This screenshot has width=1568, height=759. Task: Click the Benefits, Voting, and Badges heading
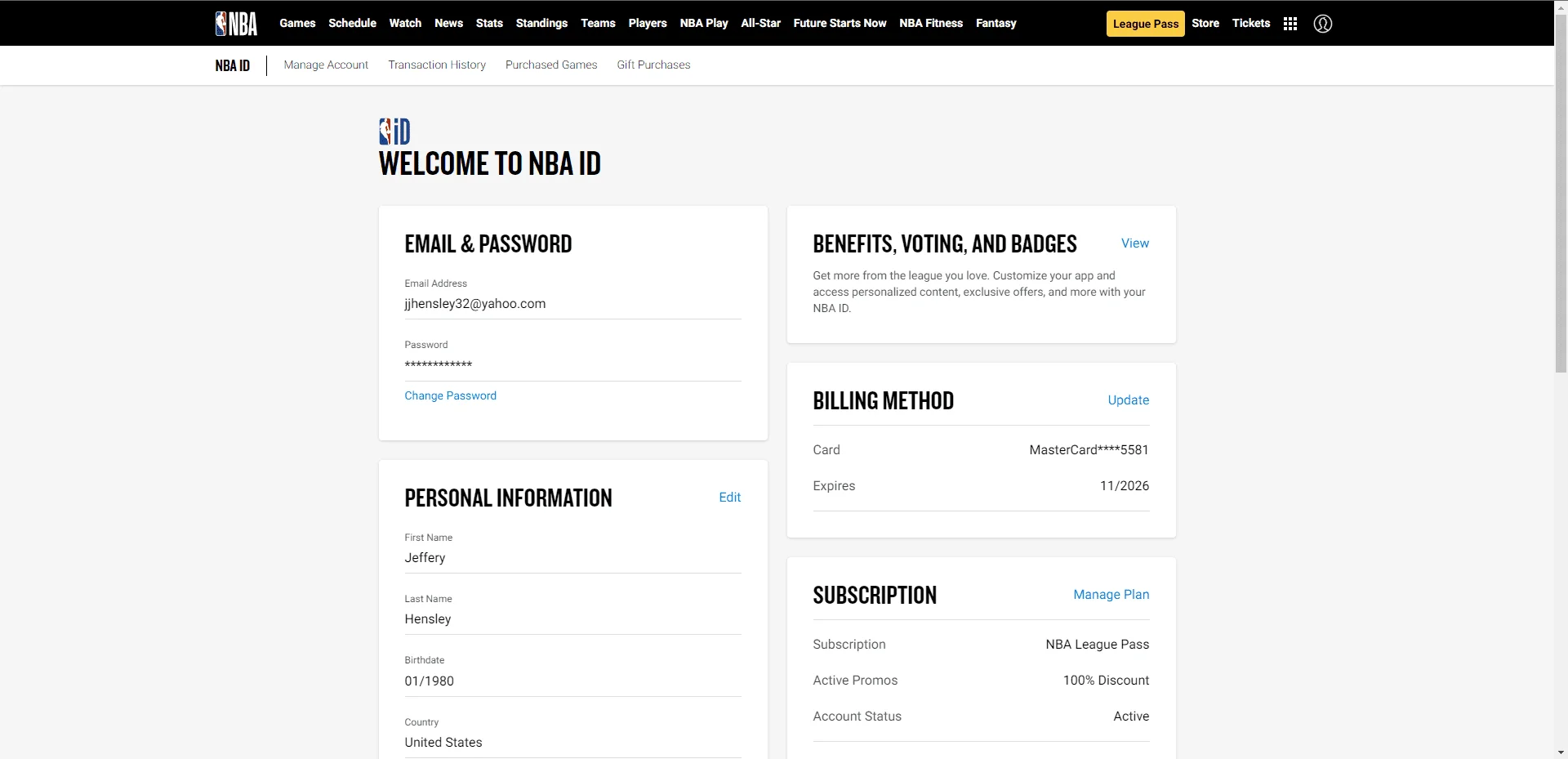point(945,244)
